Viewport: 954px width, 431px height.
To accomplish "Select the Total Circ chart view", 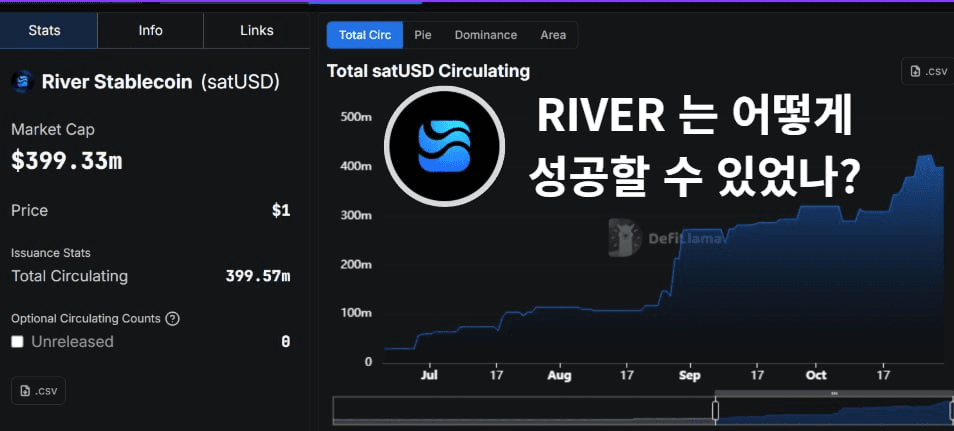I will [365, 35].
